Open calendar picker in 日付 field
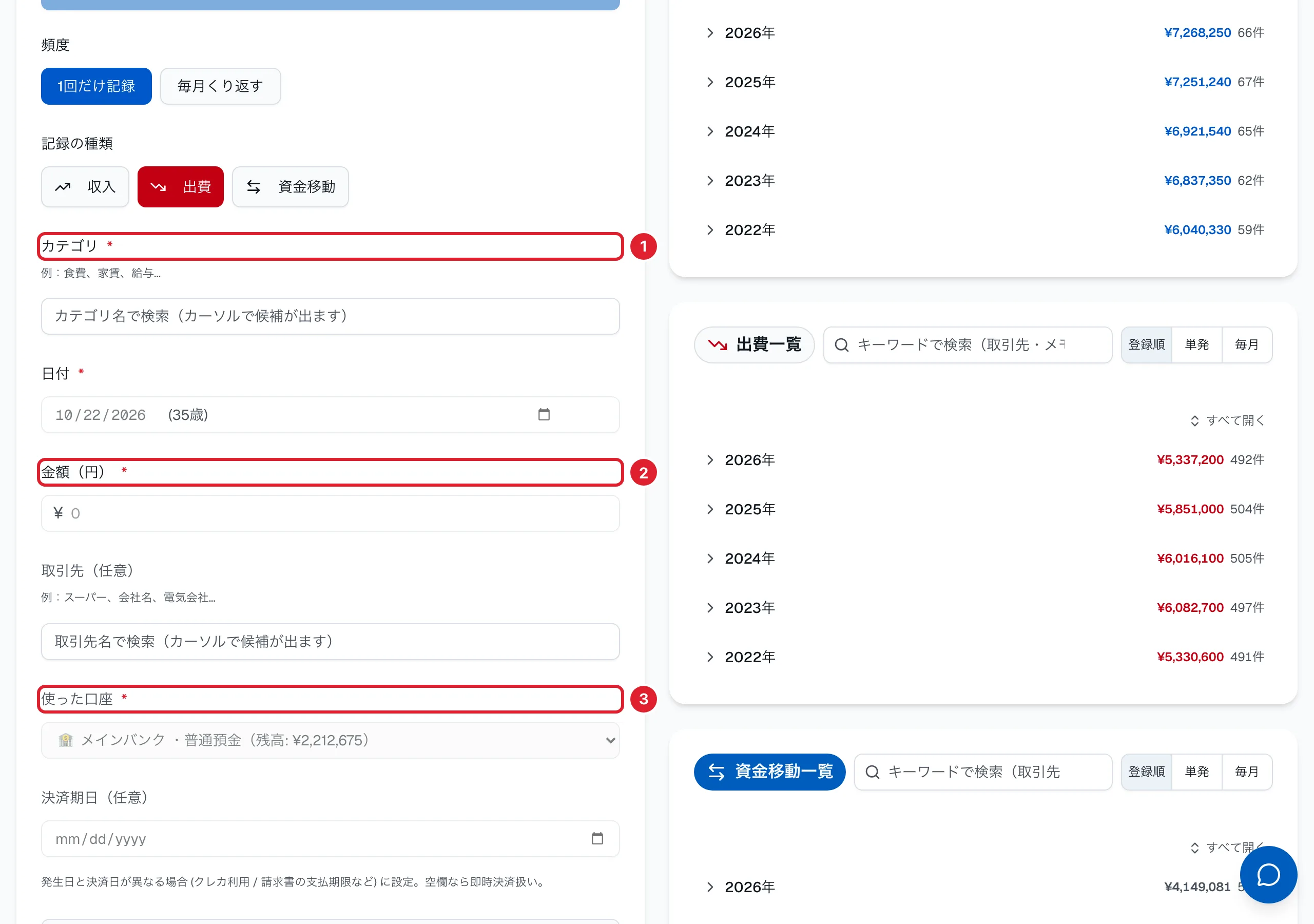 coord(544,414)
